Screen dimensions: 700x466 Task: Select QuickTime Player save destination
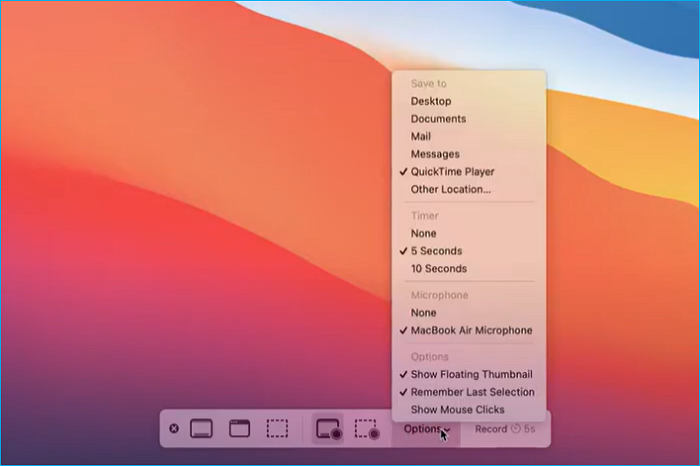[x=452, y=172]
